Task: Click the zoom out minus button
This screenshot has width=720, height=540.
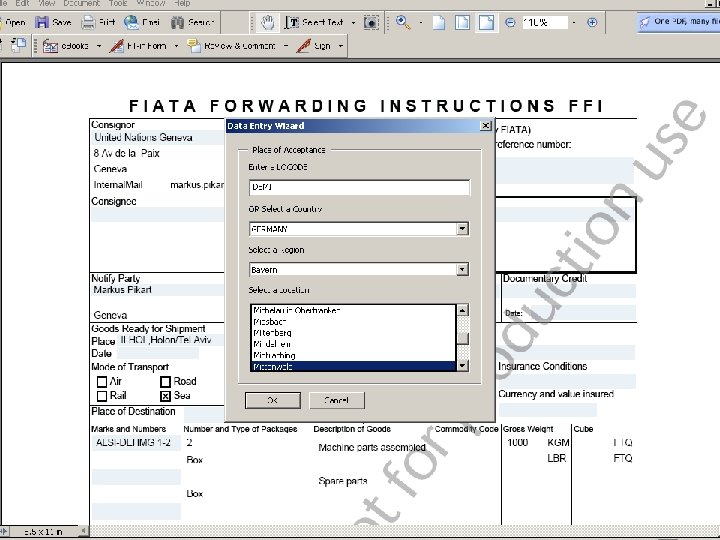Action: 510,22
